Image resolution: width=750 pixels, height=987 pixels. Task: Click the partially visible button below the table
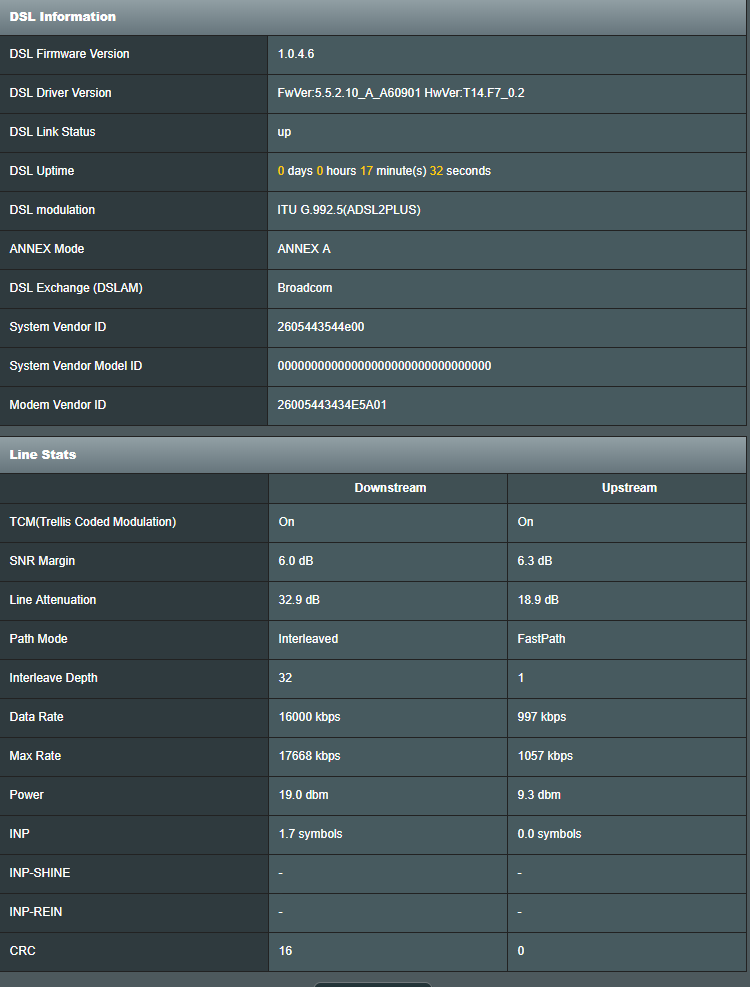(373, 984)
